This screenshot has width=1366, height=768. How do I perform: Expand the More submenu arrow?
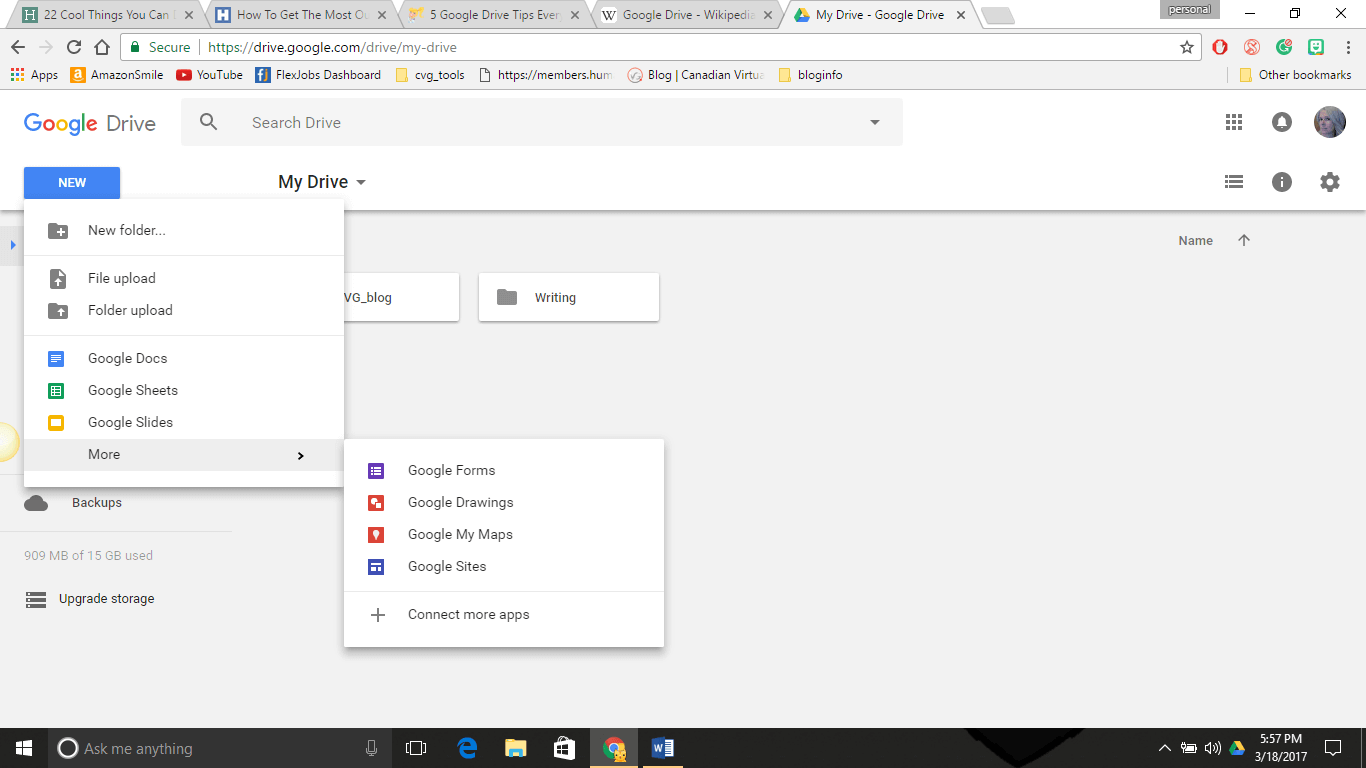[300, 455]
